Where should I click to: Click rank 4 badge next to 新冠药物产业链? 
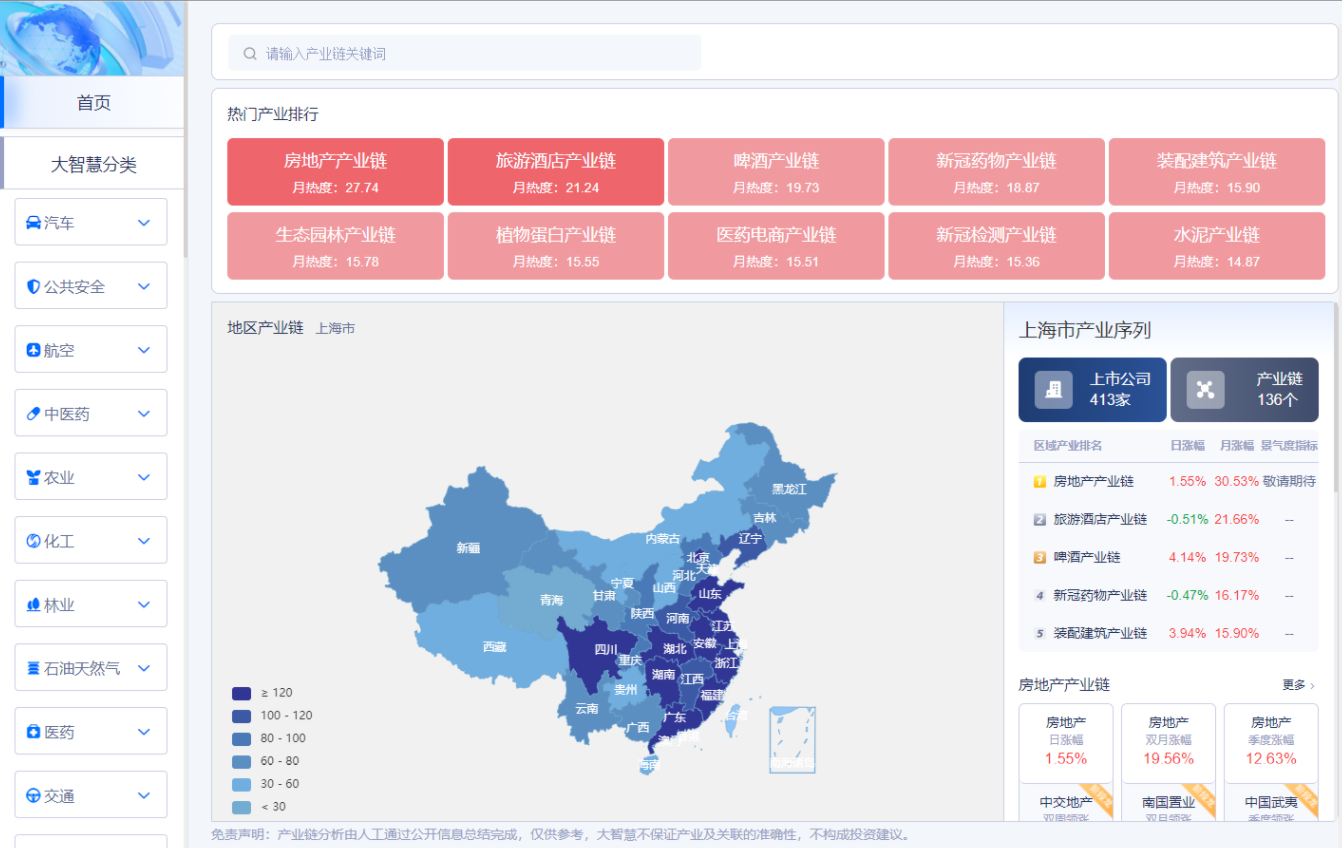click(1040, 595)
